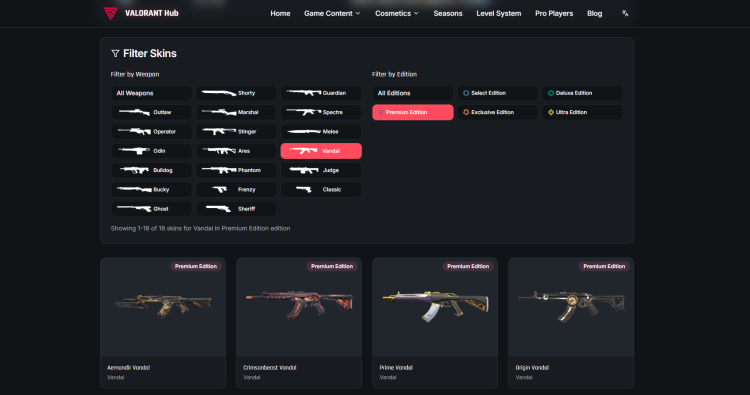750x395 pixels.
Task: Open the Prime Vandal skin image
Action: click(x=435, y=307)
